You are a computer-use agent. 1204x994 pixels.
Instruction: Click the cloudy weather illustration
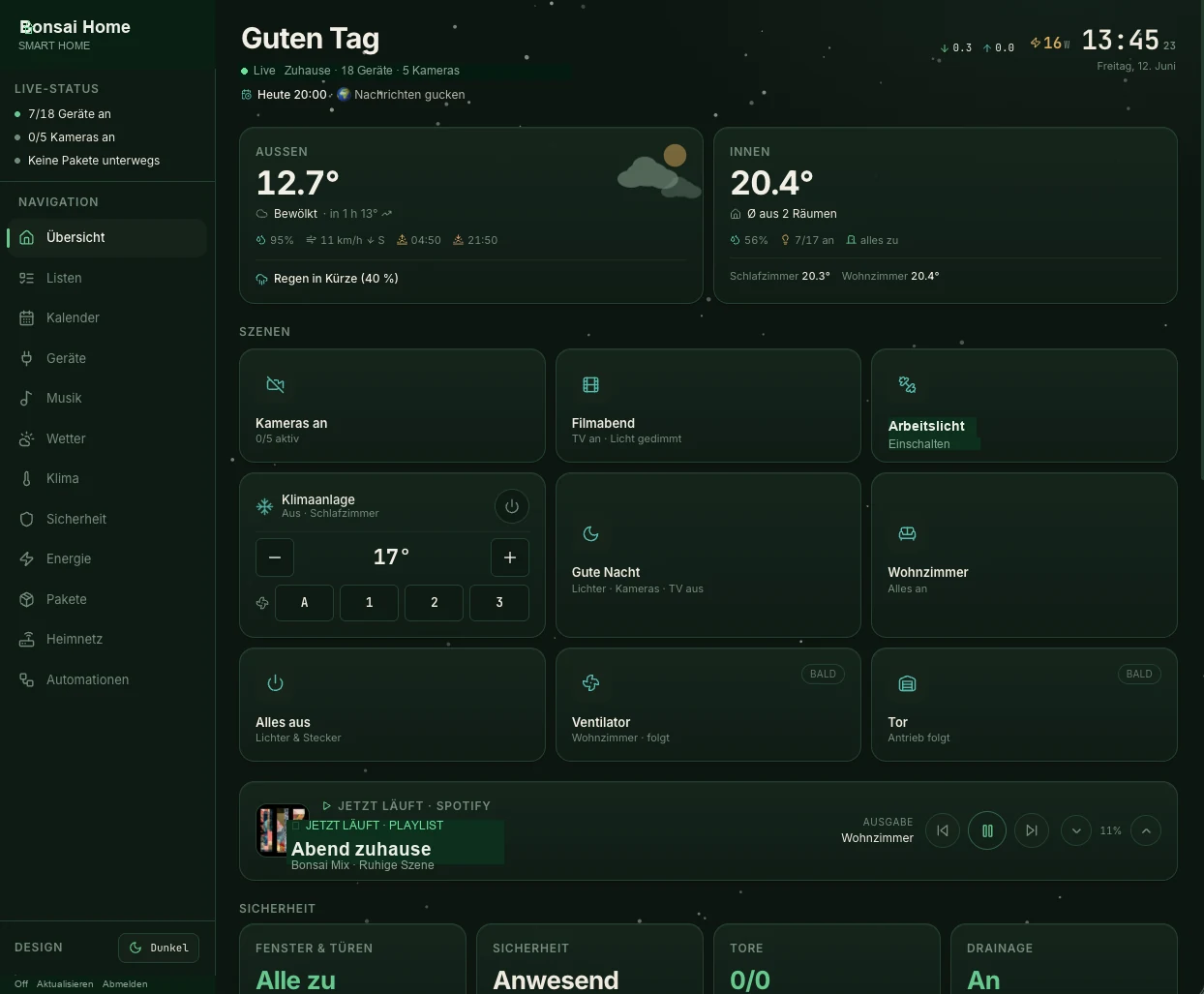click(658, 171)
